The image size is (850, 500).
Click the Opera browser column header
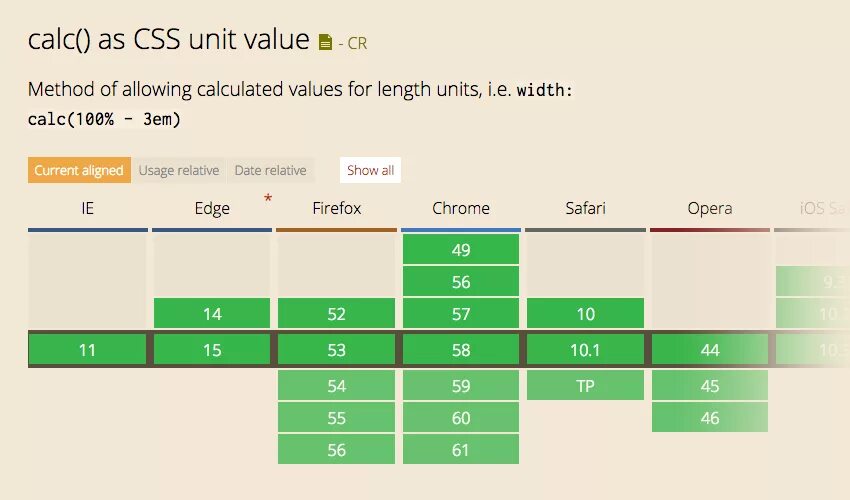(710, 208)
